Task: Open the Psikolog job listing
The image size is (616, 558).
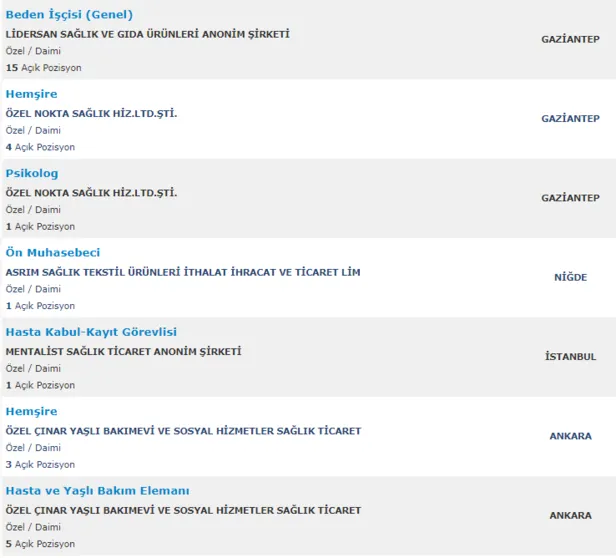Action: coord(32,173)
